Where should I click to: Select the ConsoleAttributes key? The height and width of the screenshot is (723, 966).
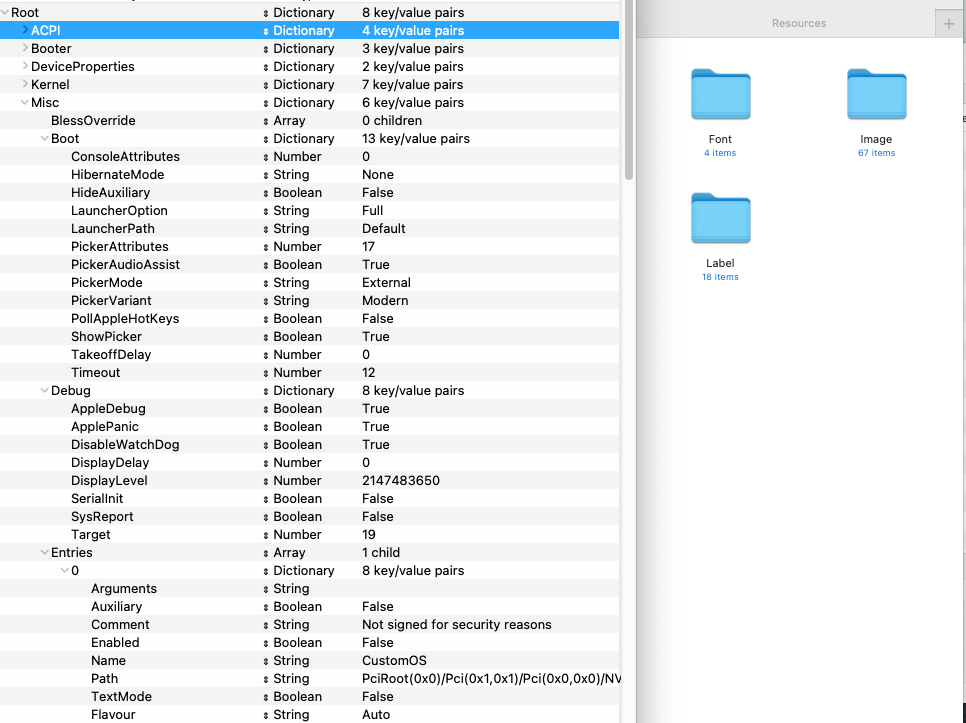[125, 156]
